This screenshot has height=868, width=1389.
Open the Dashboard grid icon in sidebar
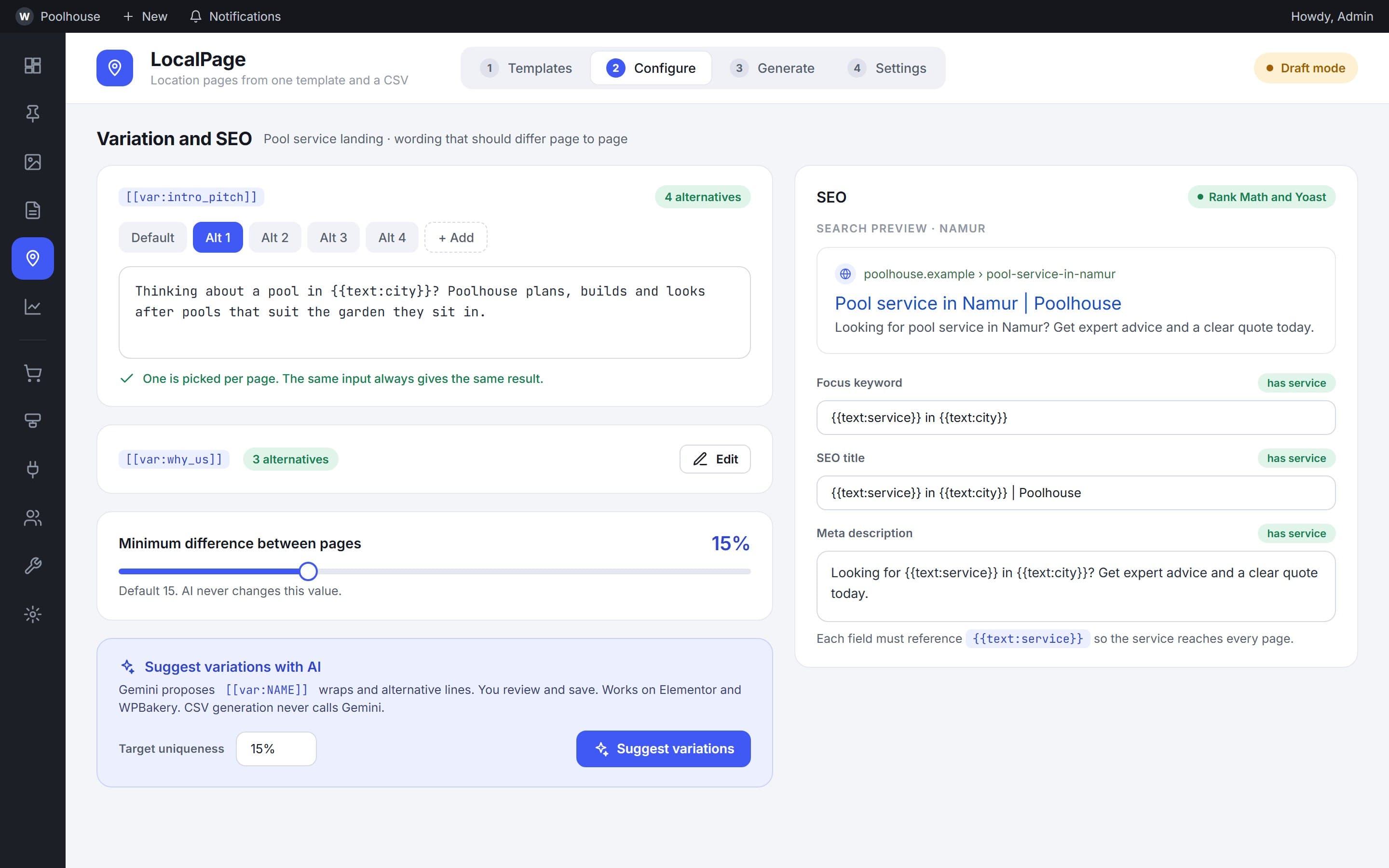click(33, 66)
